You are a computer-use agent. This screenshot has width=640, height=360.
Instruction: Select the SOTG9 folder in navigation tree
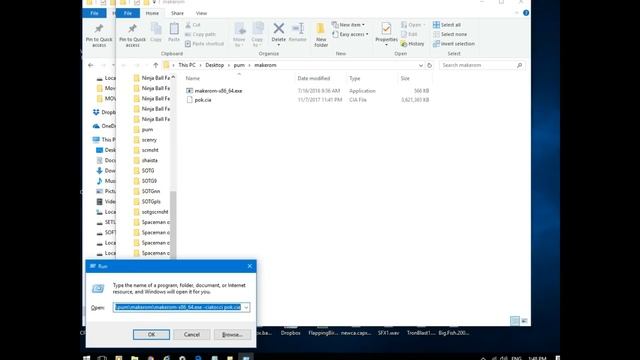tap(149, 181)
